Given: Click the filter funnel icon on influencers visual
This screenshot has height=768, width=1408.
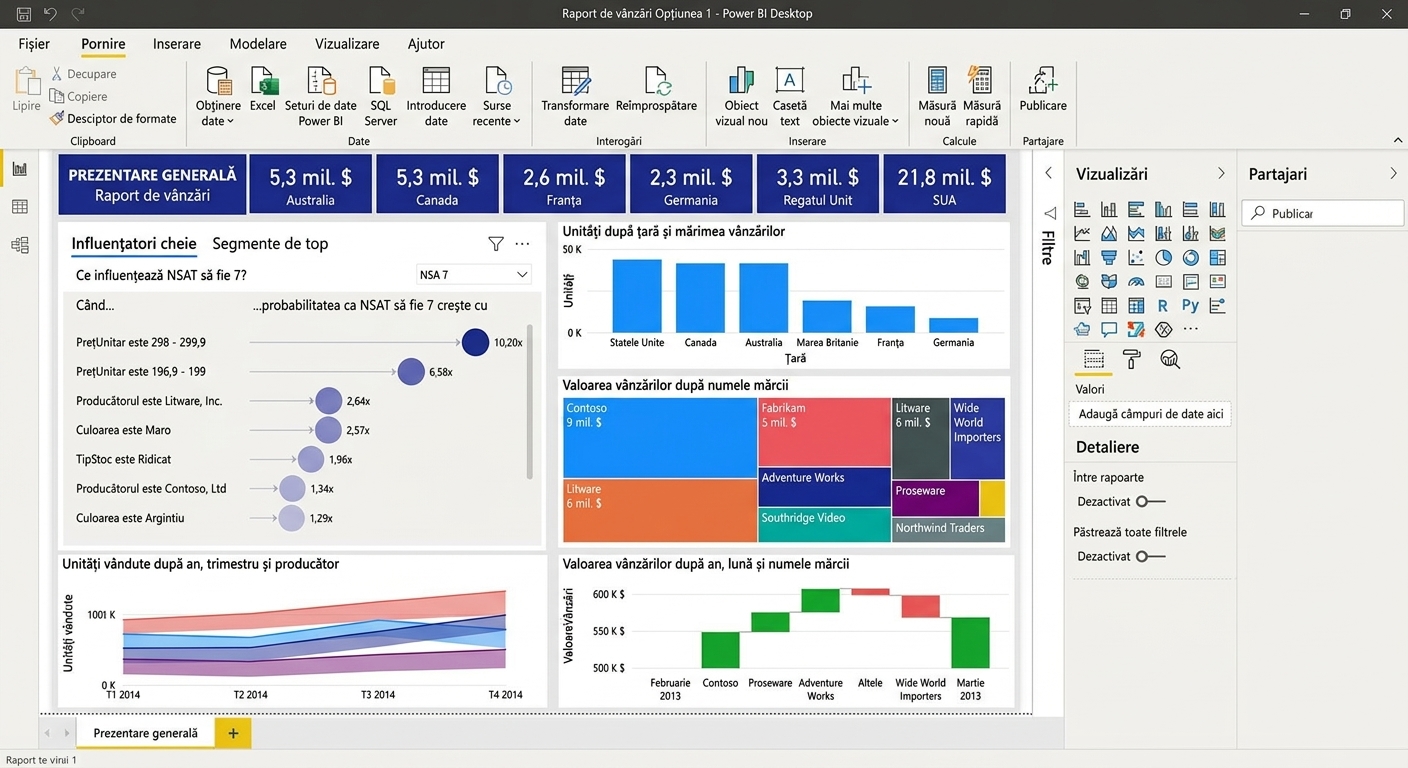Looking at the screenshot, I should [495, 243].
